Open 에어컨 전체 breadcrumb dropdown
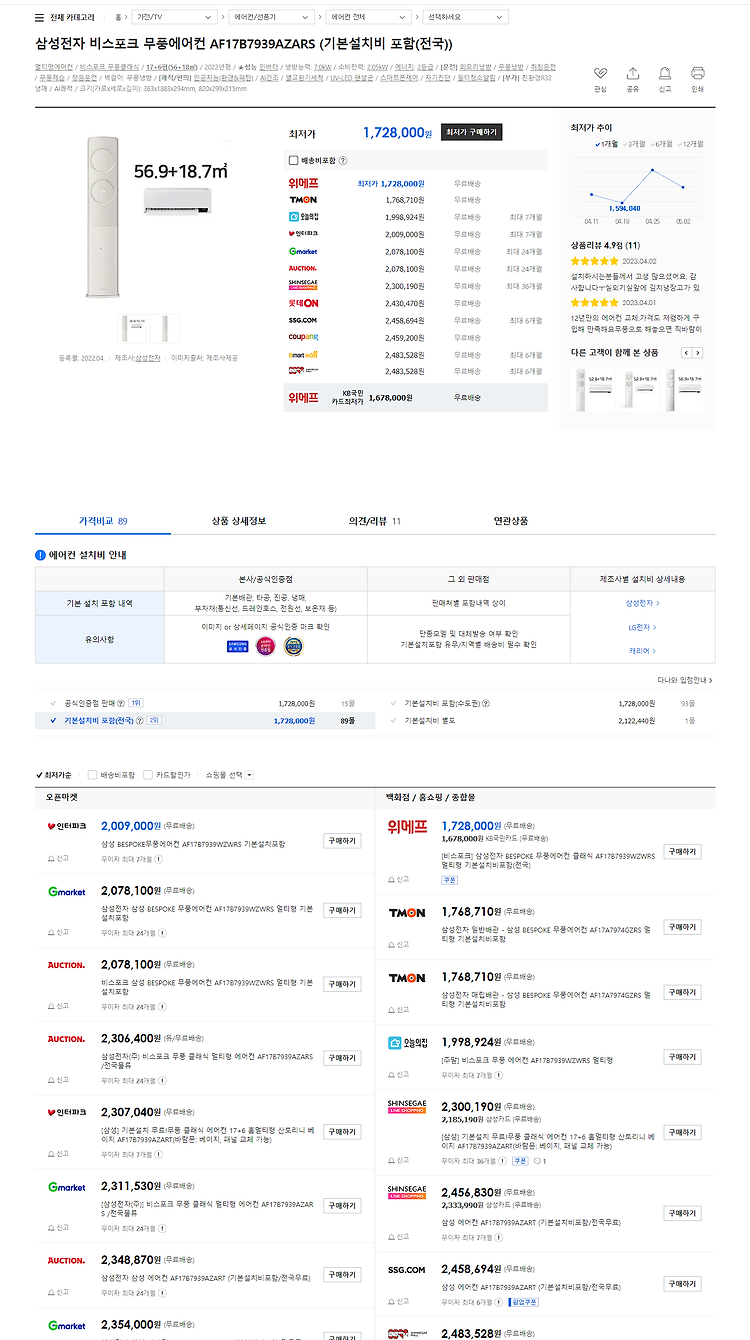This screenshot has width=750, height=1340. tap(369, 17)
